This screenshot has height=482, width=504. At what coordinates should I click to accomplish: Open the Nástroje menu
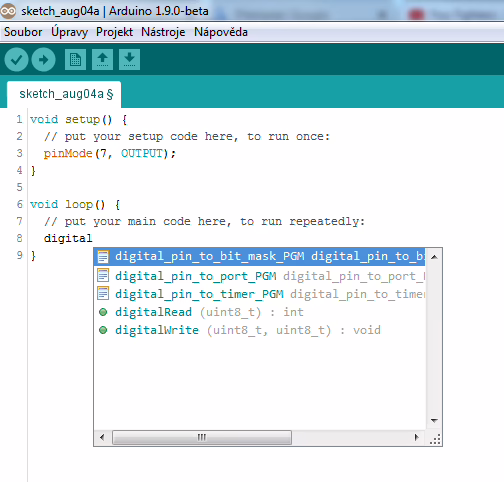pyautogui.click(x=163, y=32)
